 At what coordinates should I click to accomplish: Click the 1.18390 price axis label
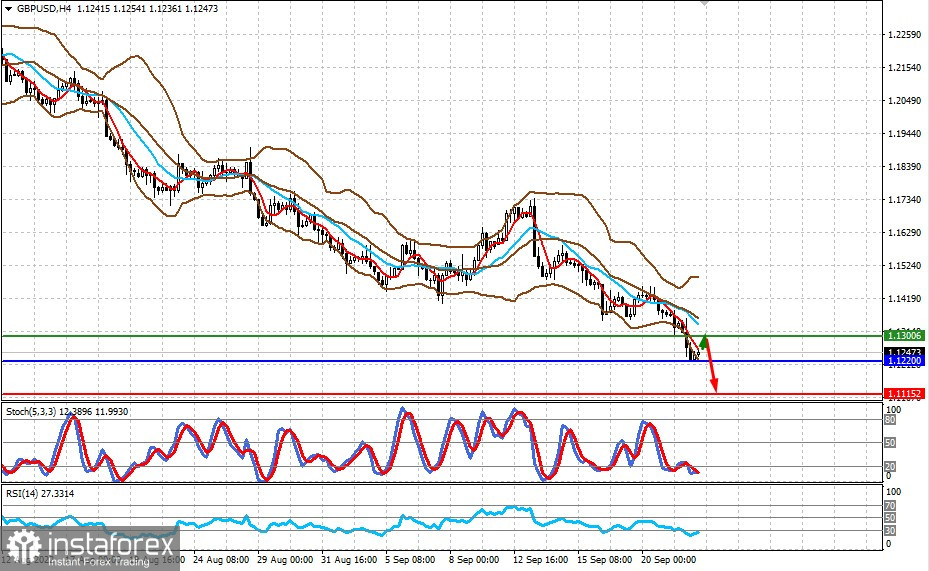pos(905,167)
